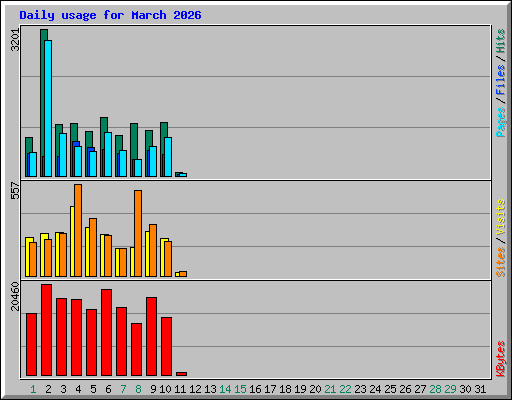The width and height of the screenshot is (512, 400).
Task: Click the small red KBytes bar for day 11
Action: point(181,374)
